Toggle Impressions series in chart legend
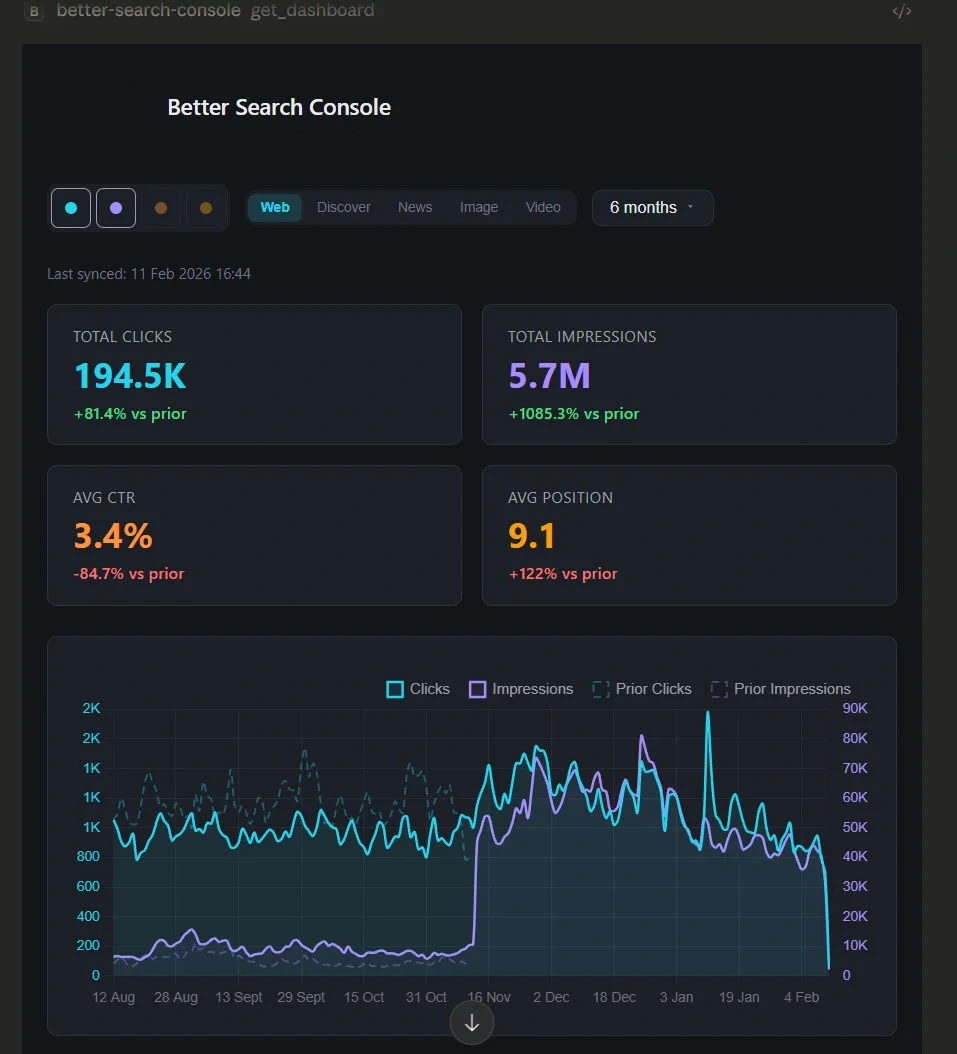957x1054 pixels. pos(521,689)
